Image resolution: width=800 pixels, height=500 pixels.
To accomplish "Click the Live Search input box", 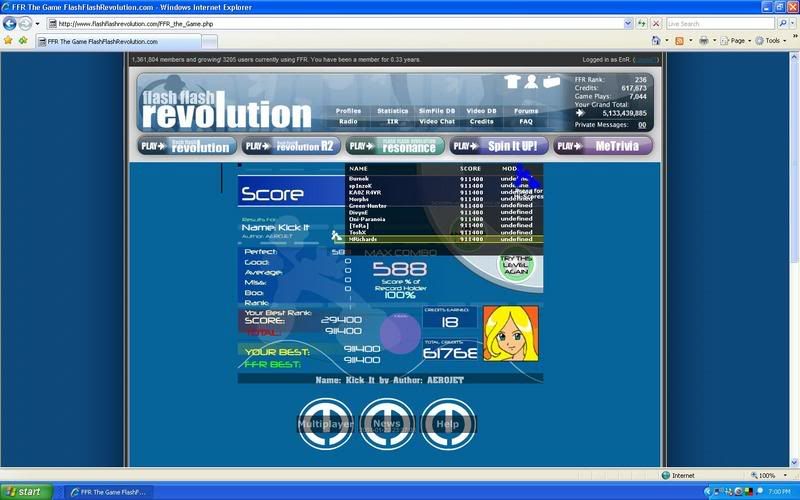I will [720, 23].
